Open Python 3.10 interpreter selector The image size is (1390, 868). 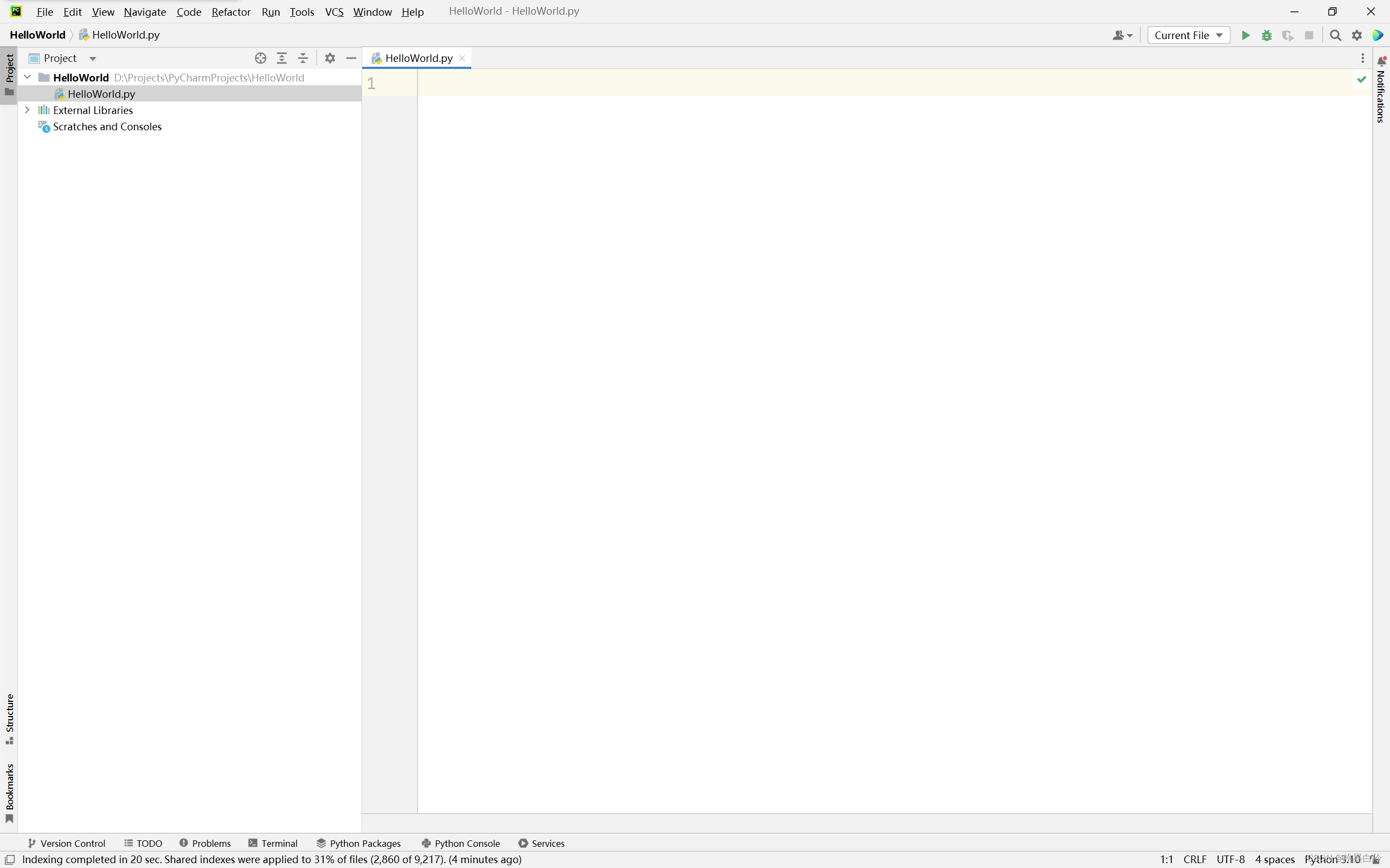tap(1332, 859)
